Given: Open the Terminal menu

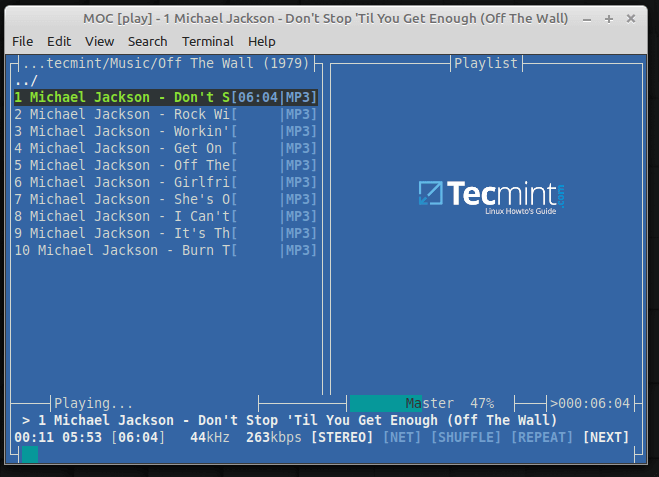Looking at the screenshot, I should [208, 42].
